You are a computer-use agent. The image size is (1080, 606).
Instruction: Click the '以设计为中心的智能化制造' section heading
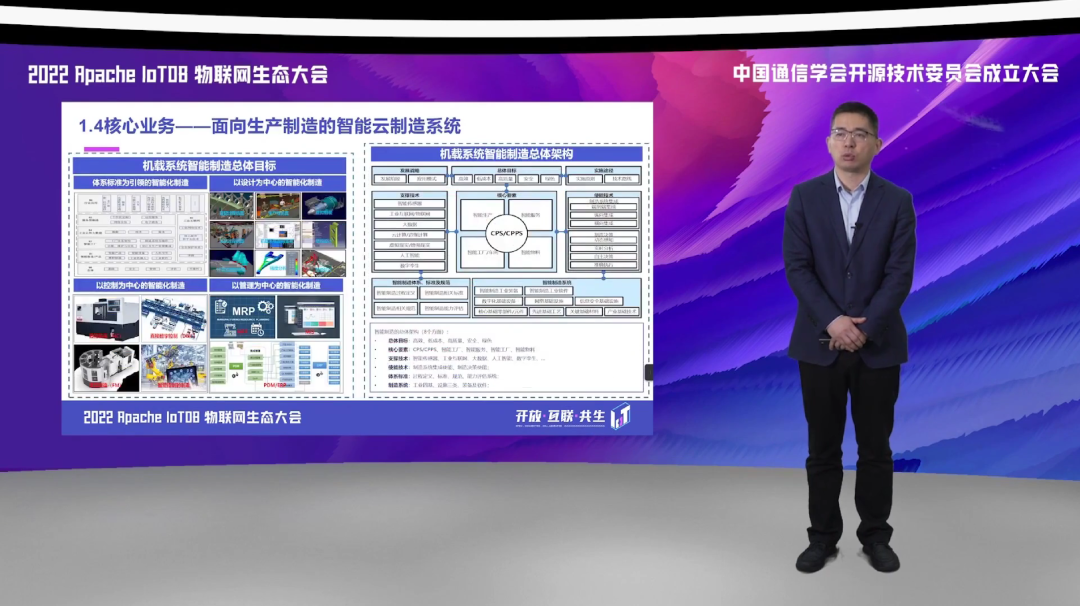[278, 182]
